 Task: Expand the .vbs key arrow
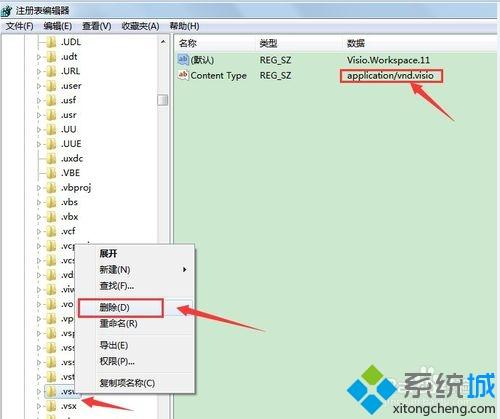click(x=39, y=202)
